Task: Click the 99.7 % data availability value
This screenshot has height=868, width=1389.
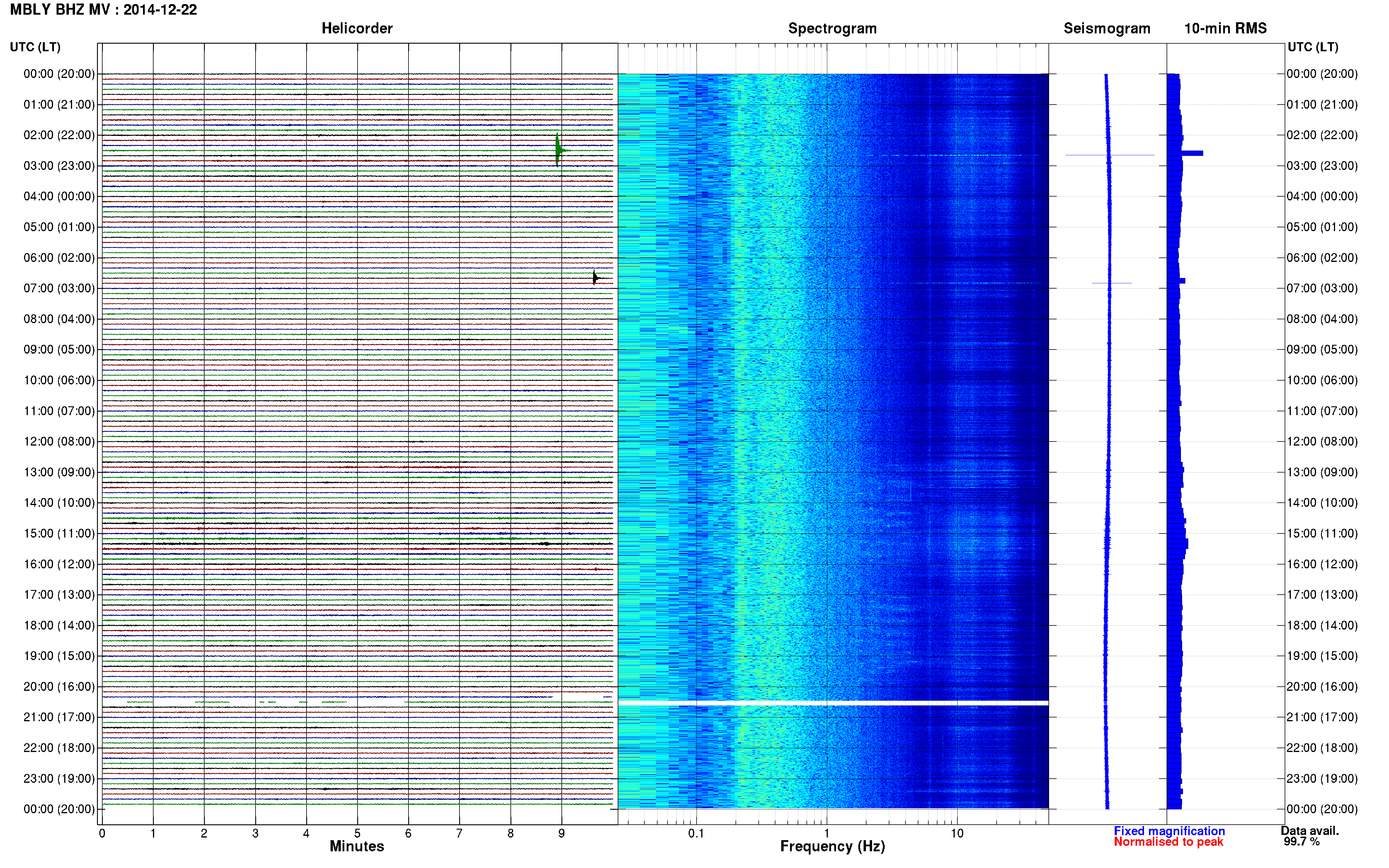Action: (x=1302, y=842)
